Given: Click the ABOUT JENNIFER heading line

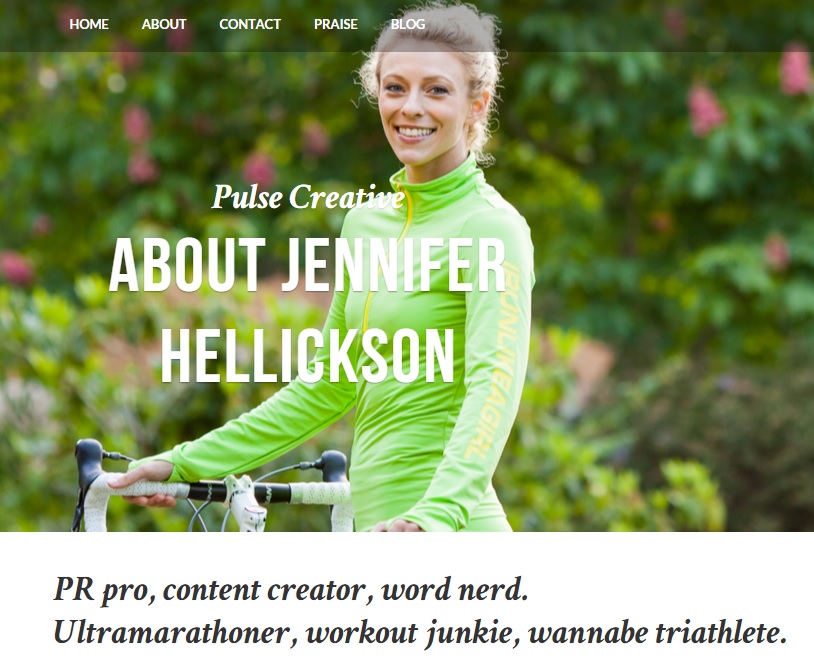Looking at the screenshot, I should (307, 265).
